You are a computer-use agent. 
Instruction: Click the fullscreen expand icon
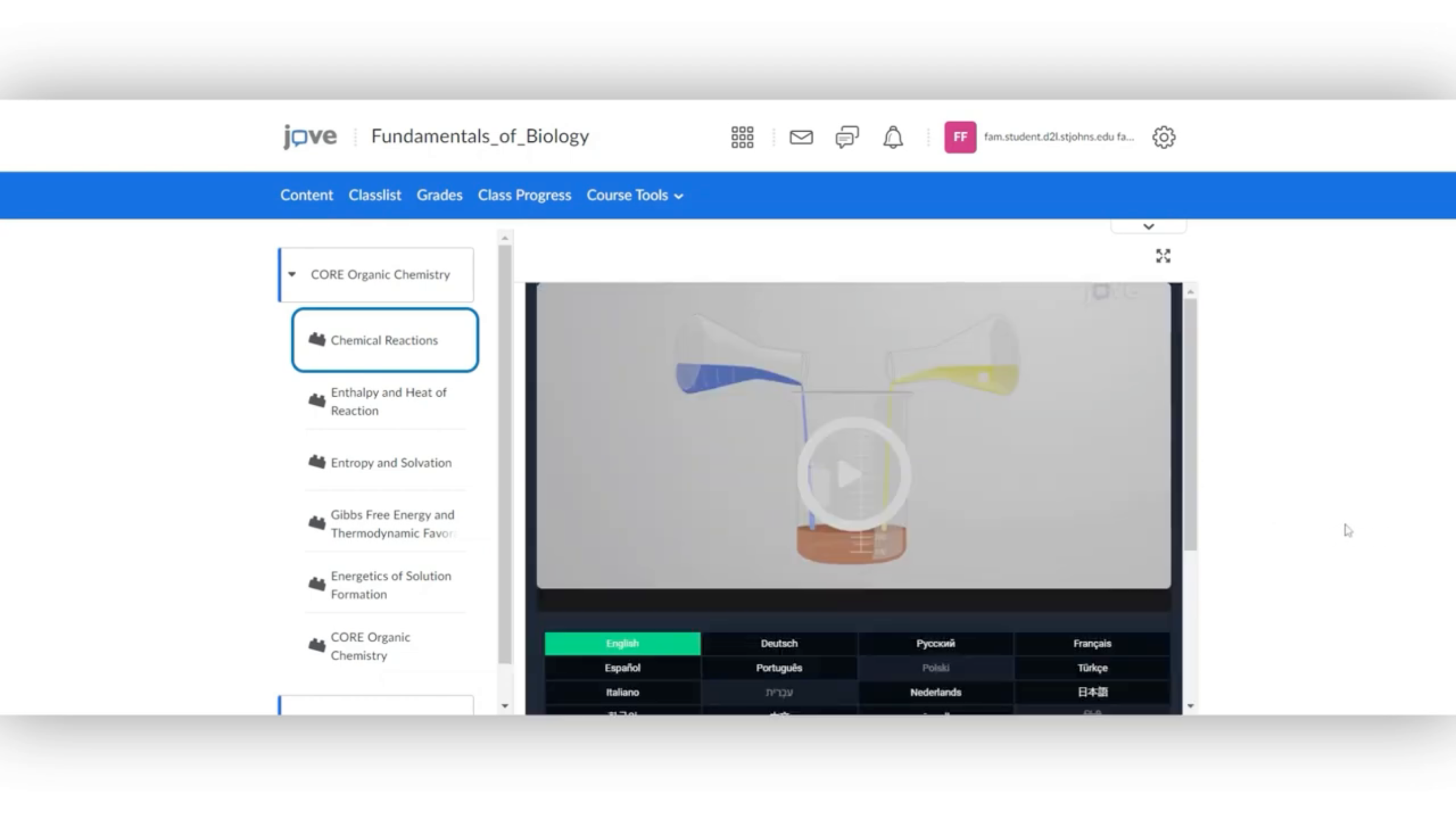1162,256
